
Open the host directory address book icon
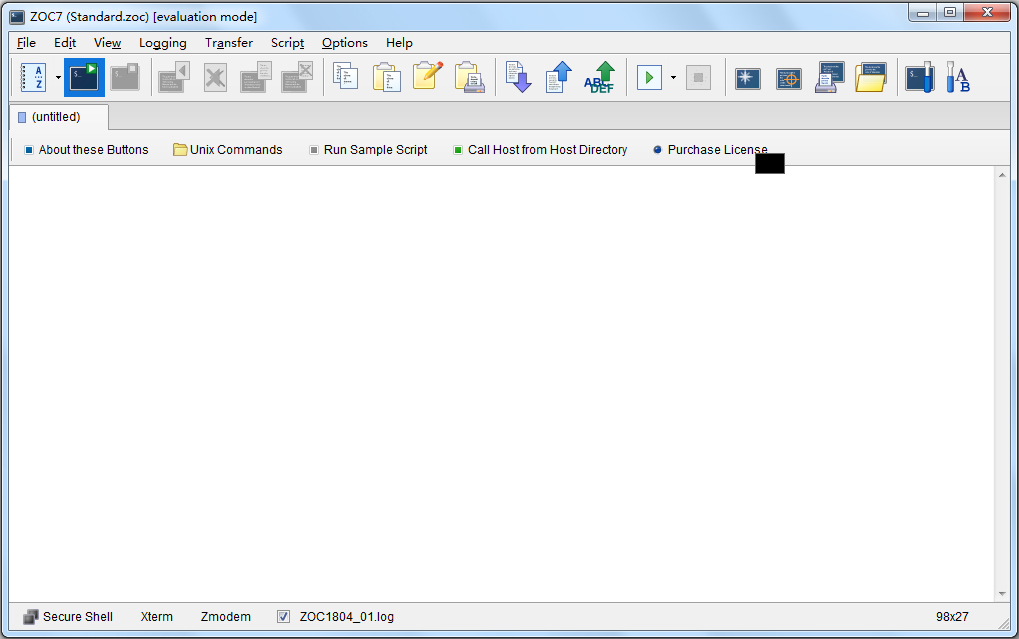pos(33,77)
